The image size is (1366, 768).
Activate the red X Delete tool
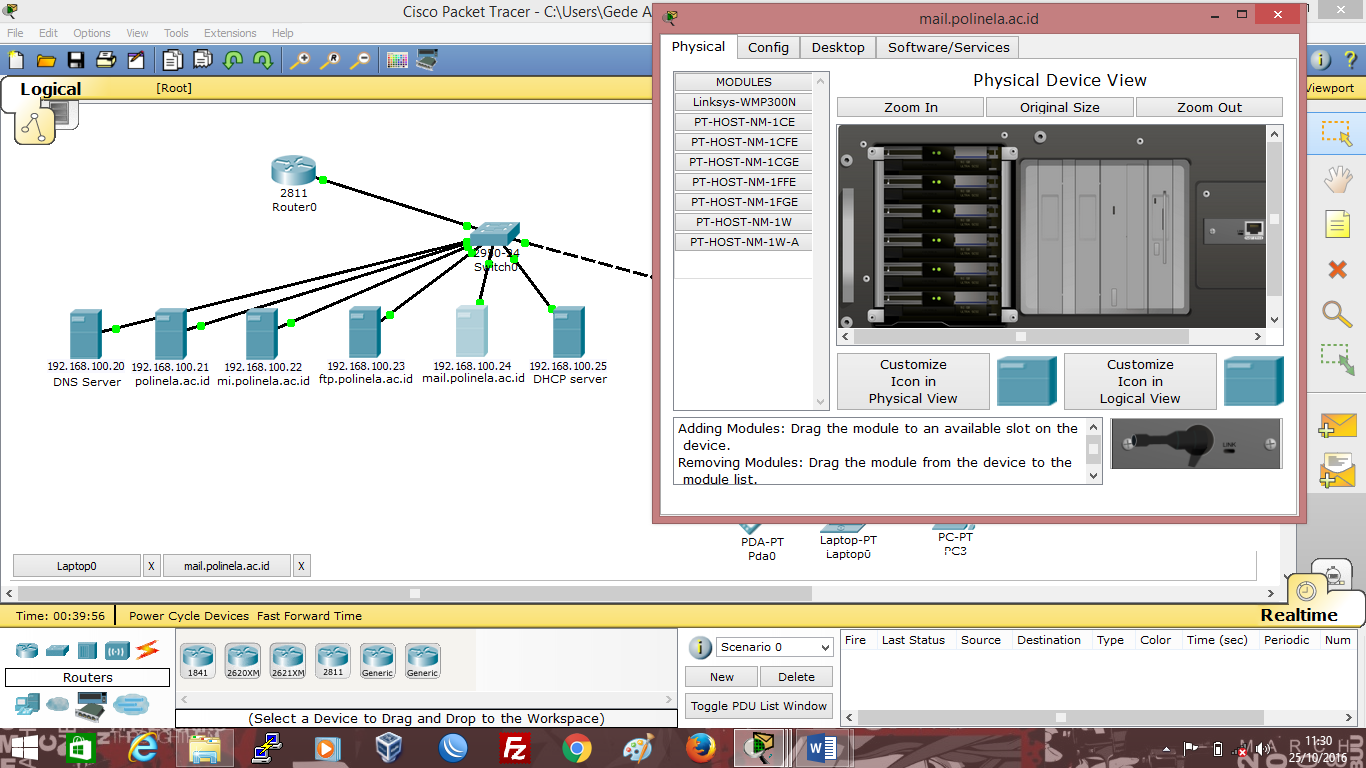(1337, 269)
